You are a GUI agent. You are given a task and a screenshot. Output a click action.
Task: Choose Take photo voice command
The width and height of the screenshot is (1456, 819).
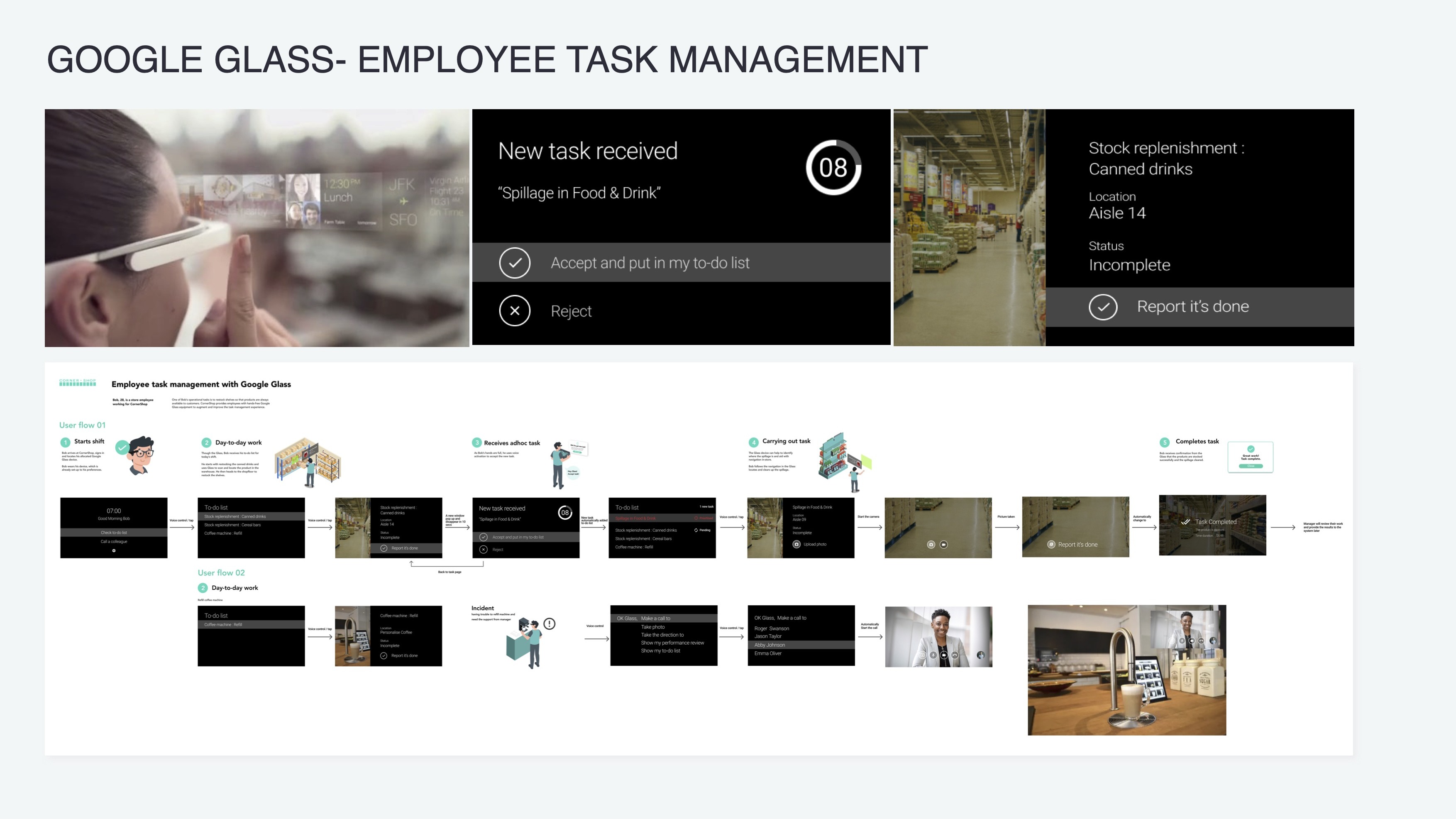pyautogui.click(x=653, y=627)
